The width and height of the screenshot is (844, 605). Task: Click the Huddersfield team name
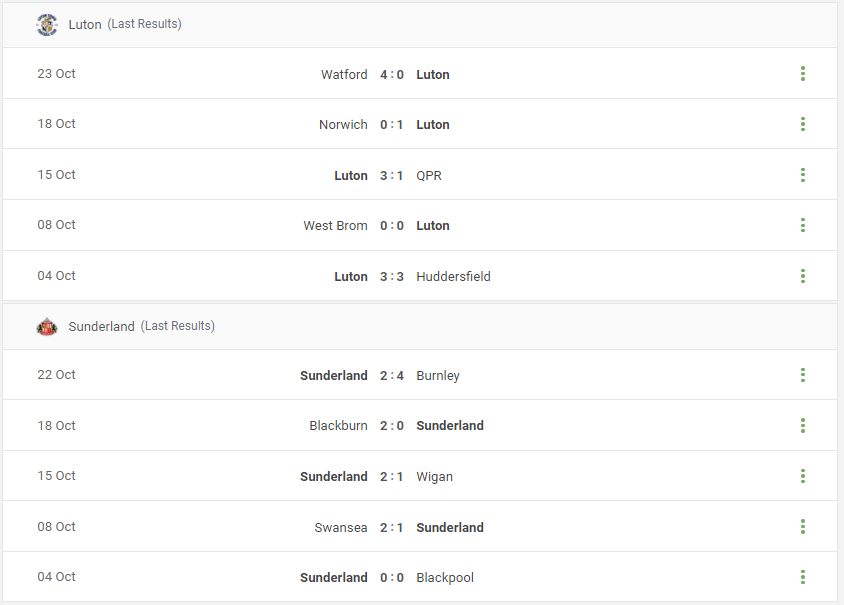point(453,277)
